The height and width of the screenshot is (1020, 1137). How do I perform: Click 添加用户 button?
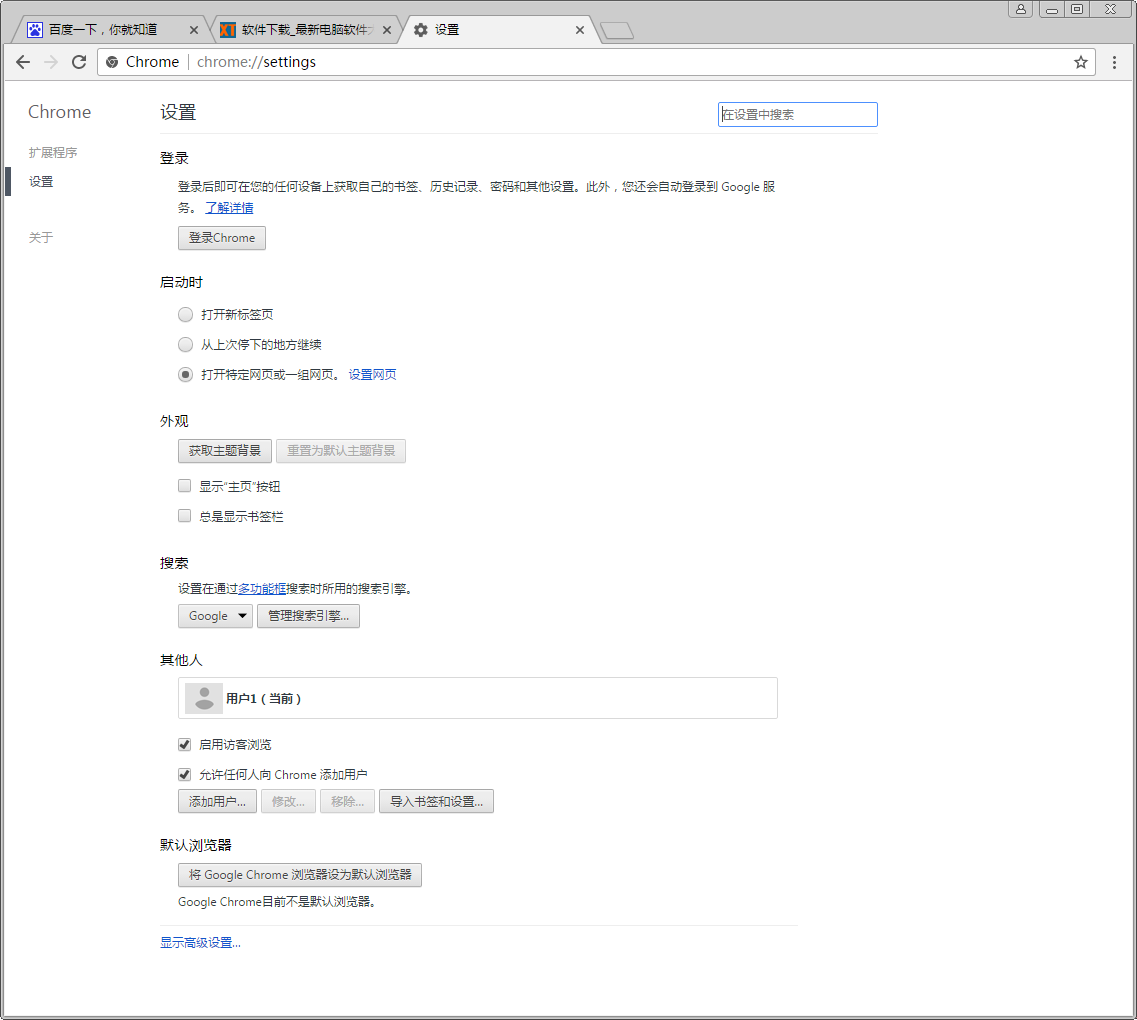pos(218,801)
